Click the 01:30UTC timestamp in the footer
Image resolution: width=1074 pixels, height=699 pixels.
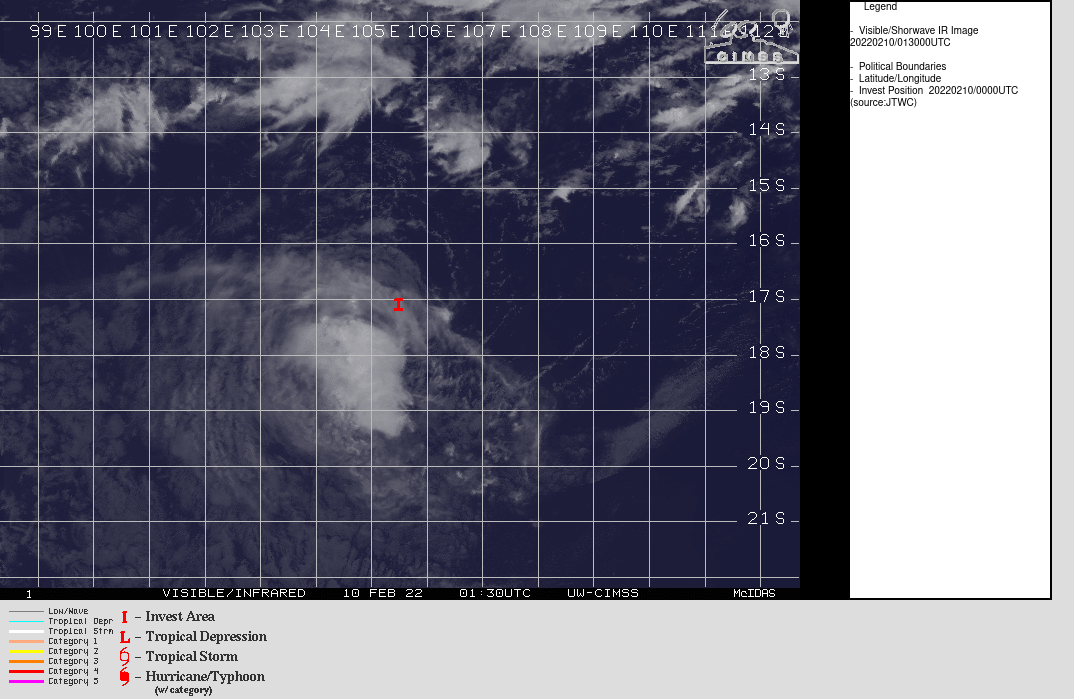(x=495, y=593)
